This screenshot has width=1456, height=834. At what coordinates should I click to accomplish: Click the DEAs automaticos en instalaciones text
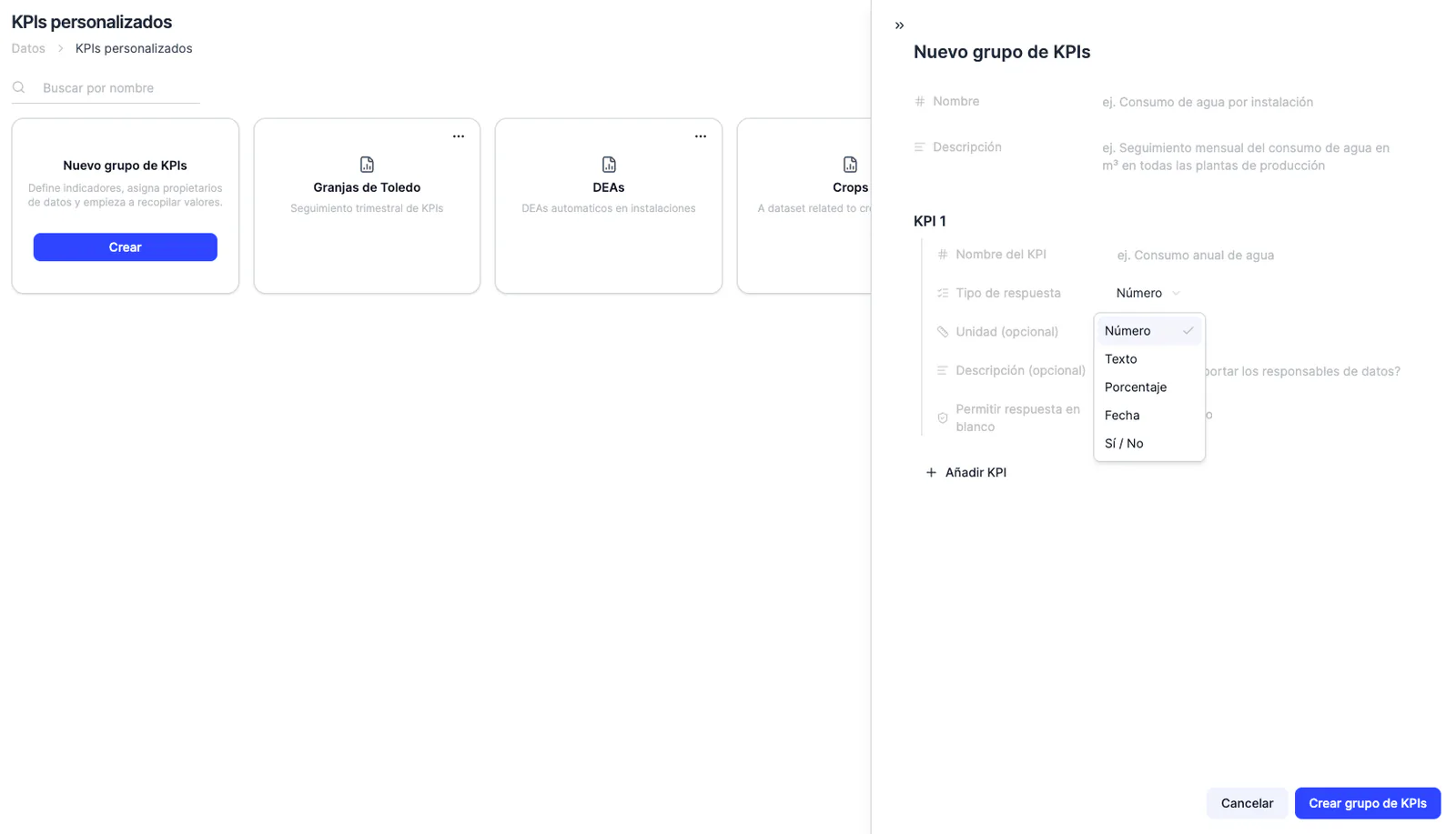tap(609, 208)
